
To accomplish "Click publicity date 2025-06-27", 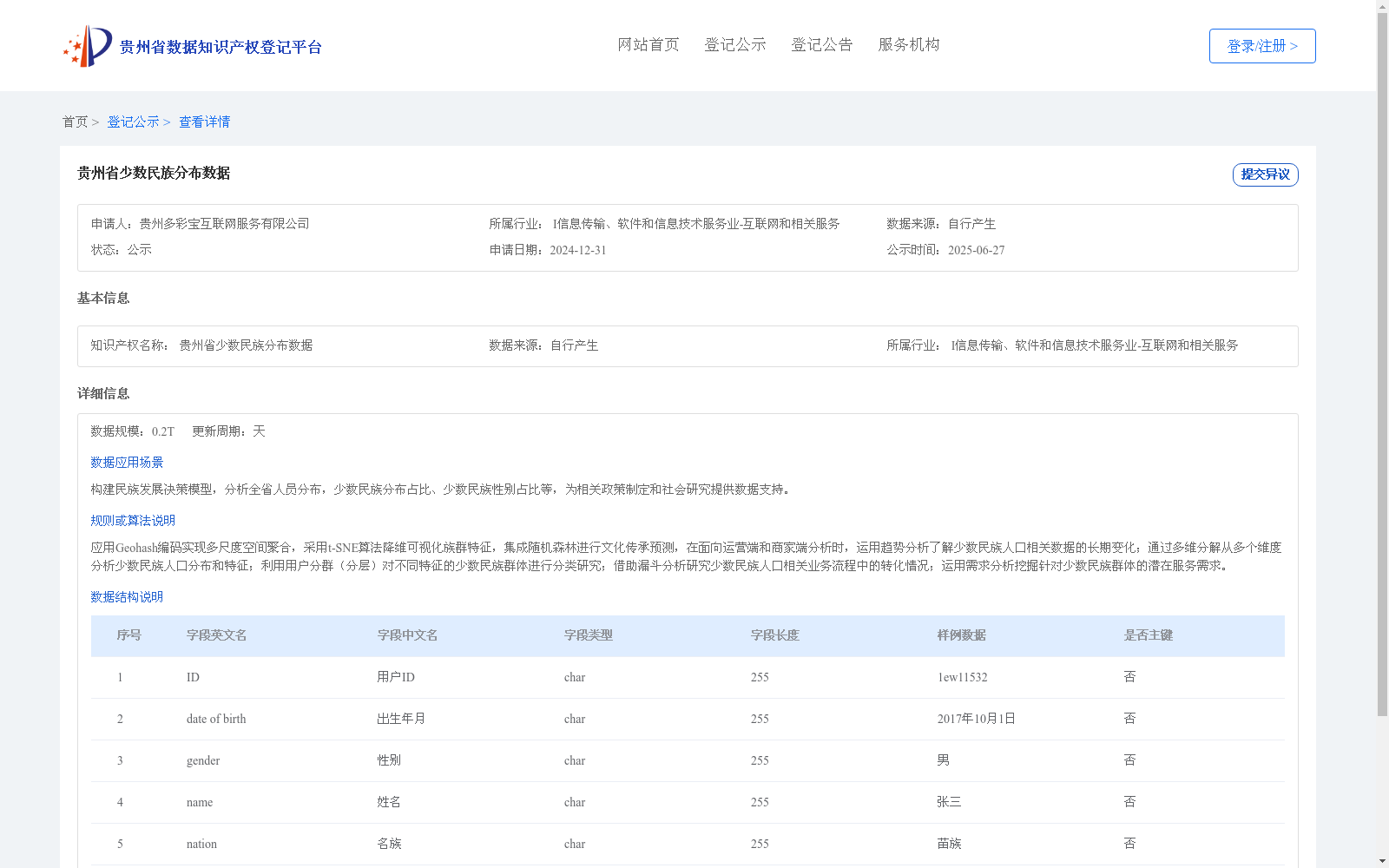I will (x=977, y=250).
